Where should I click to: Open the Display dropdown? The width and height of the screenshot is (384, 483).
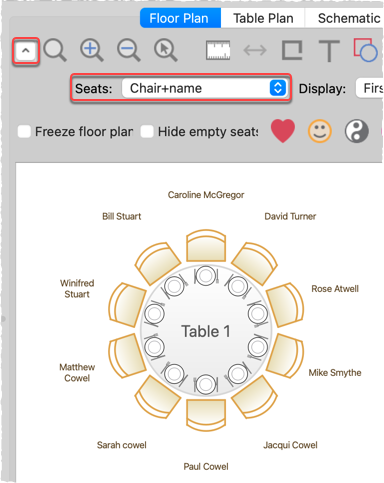pyautogui.click(x=370, y=88)
